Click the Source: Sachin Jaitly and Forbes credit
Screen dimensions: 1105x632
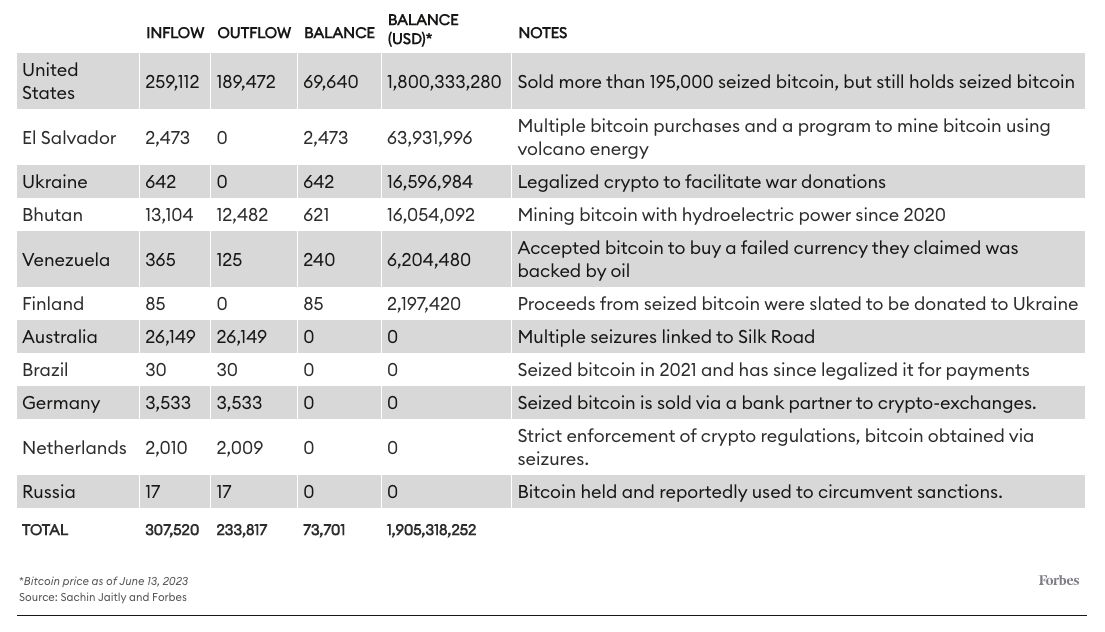pos(103,597)
